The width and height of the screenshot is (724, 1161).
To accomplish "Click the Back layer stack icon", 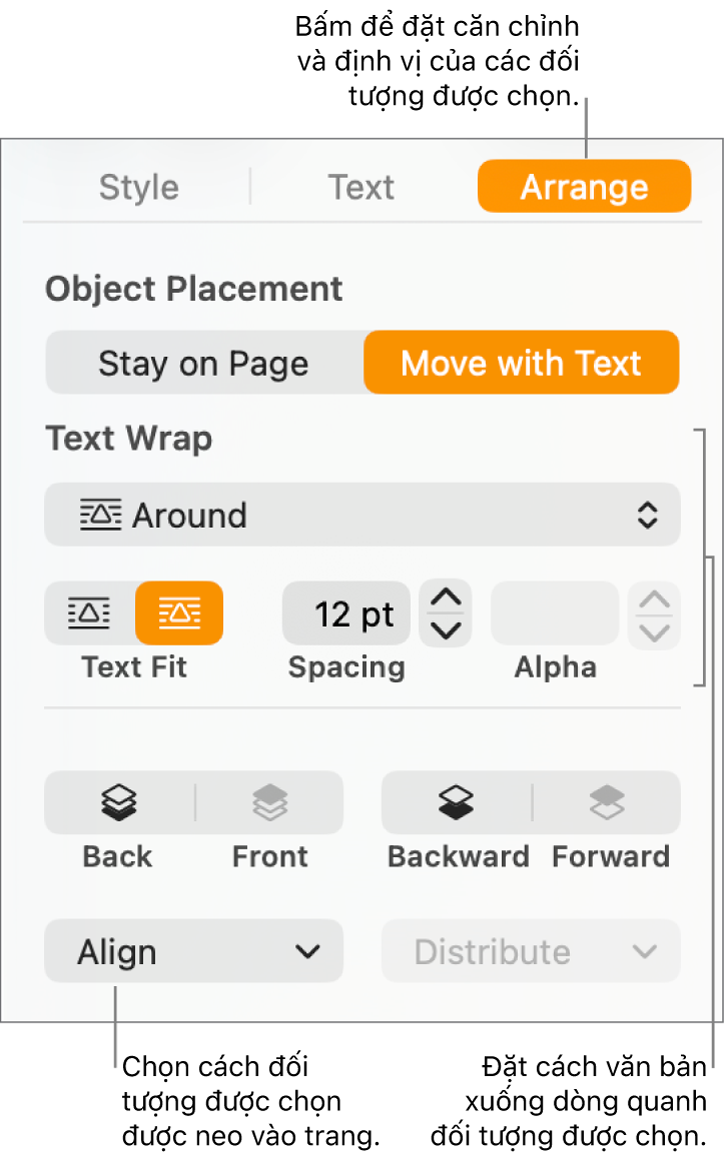I will [119, 802].
